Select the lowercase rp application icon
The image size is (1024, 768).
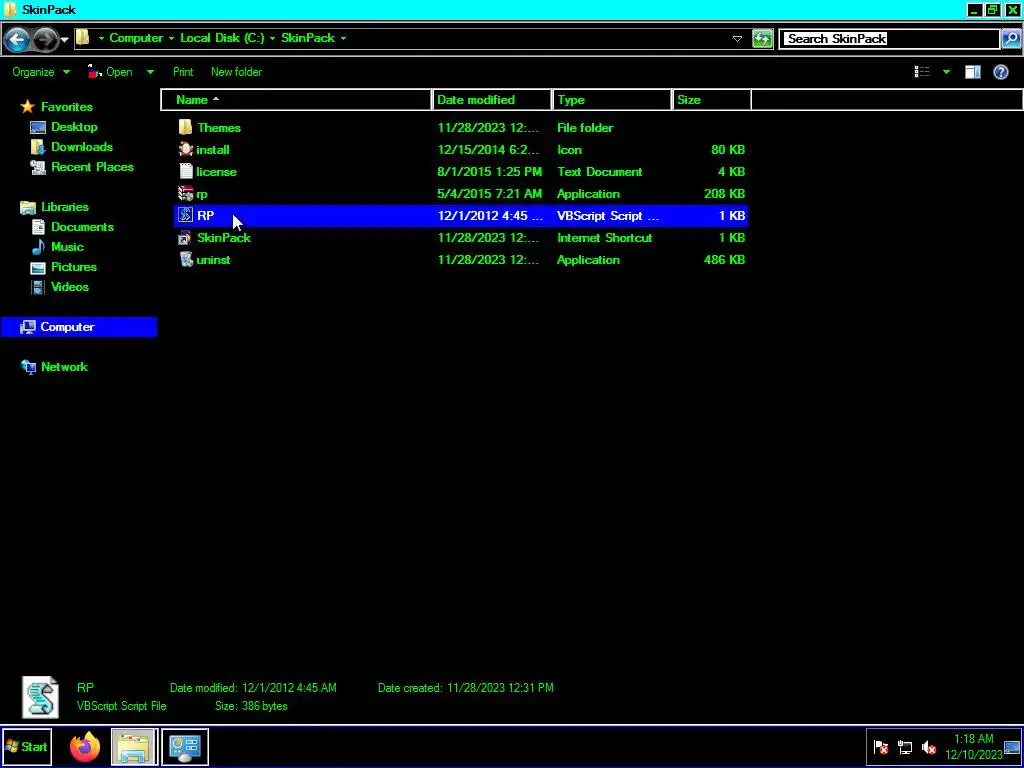(185, 193)
